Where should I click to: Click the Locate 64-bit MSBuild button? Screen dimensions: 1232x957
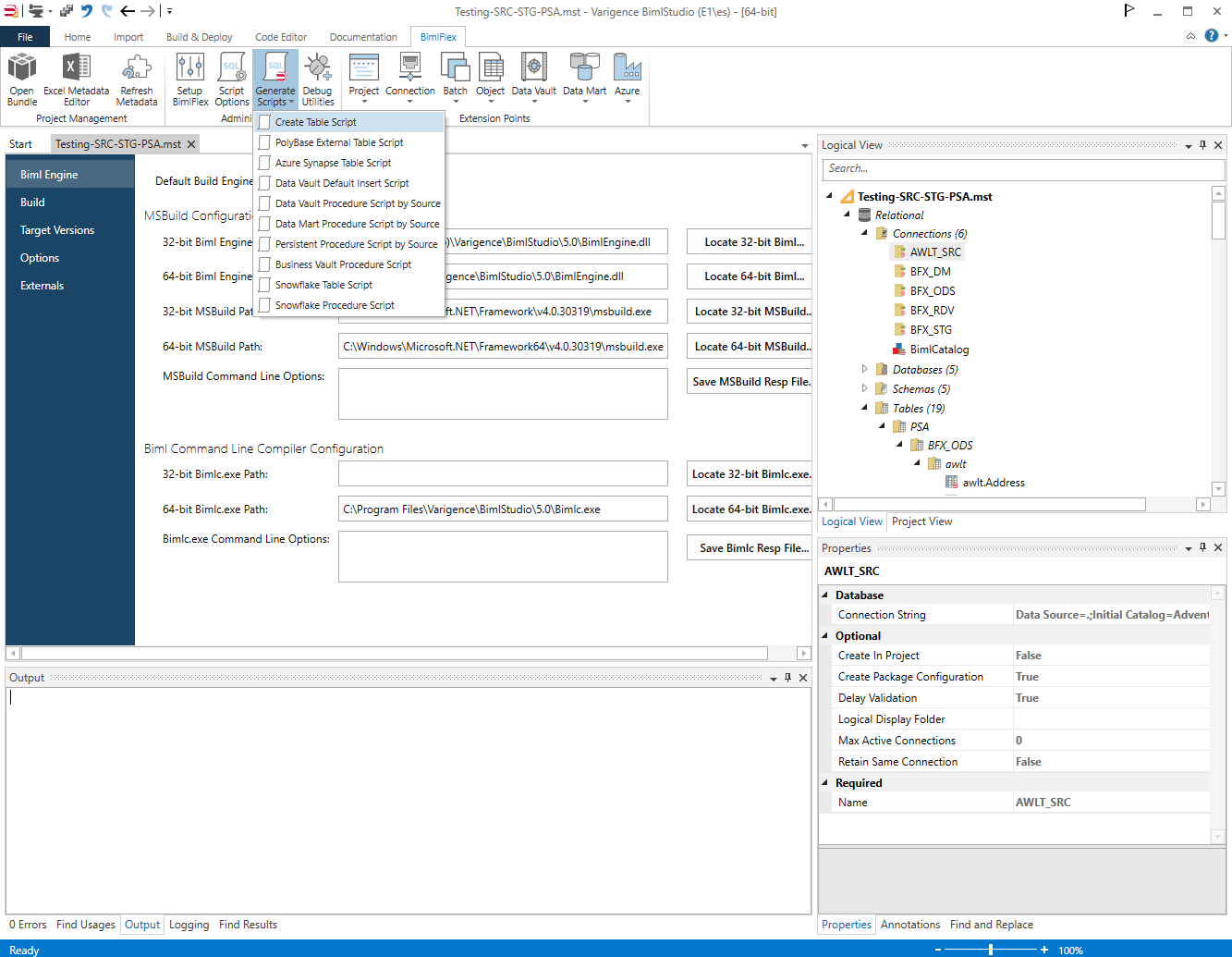point(749,346)
